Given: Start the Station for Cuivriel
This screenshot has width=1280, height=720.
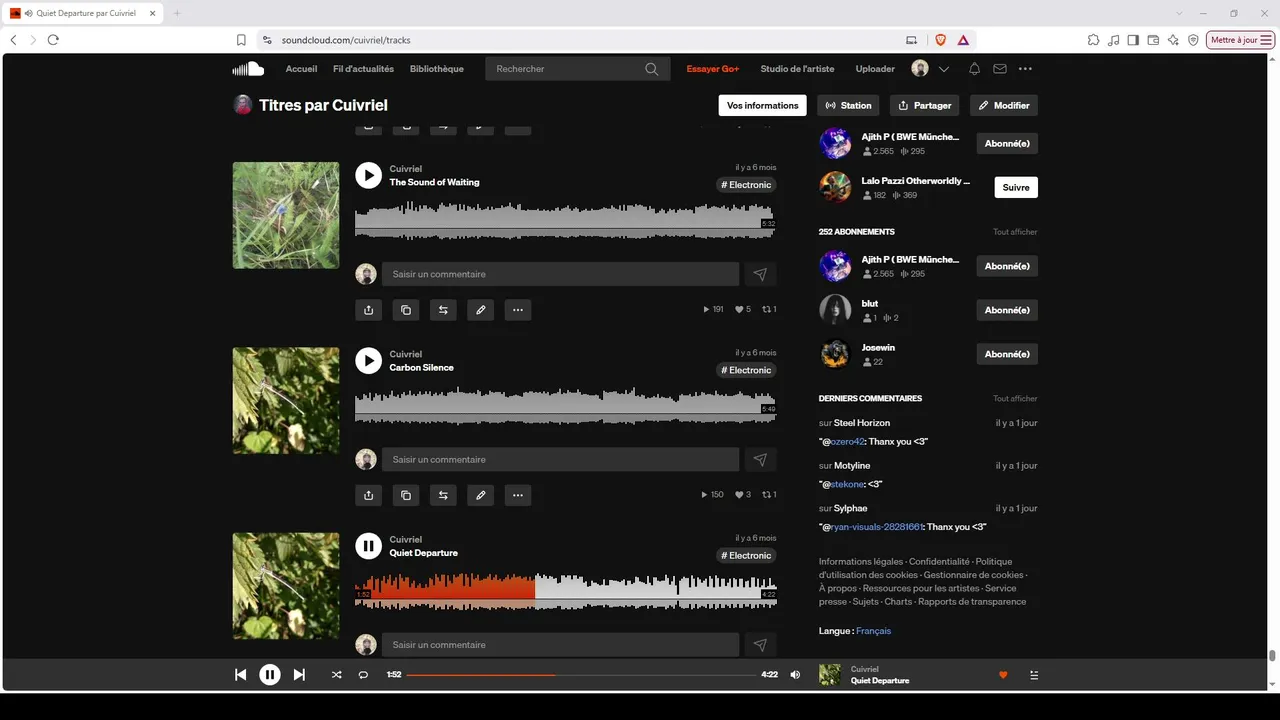Looking at the screenshot, I should (849, 105).
